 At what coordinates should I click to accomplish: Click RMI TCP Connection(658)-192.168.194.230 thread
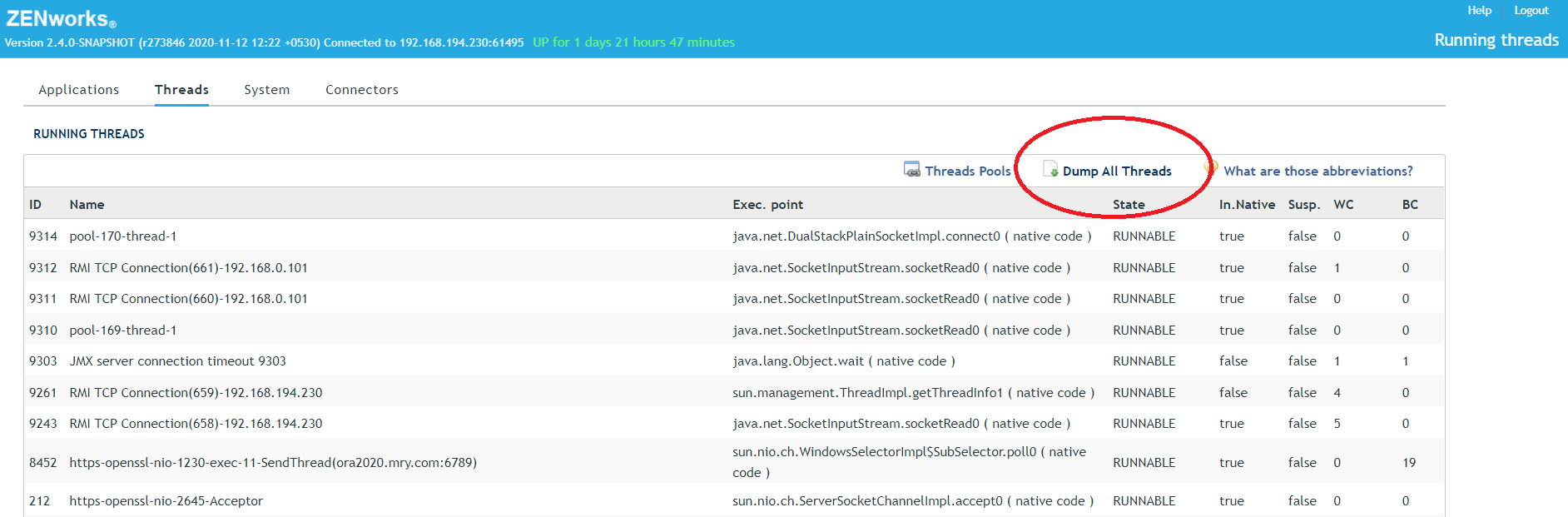point(196,424)
